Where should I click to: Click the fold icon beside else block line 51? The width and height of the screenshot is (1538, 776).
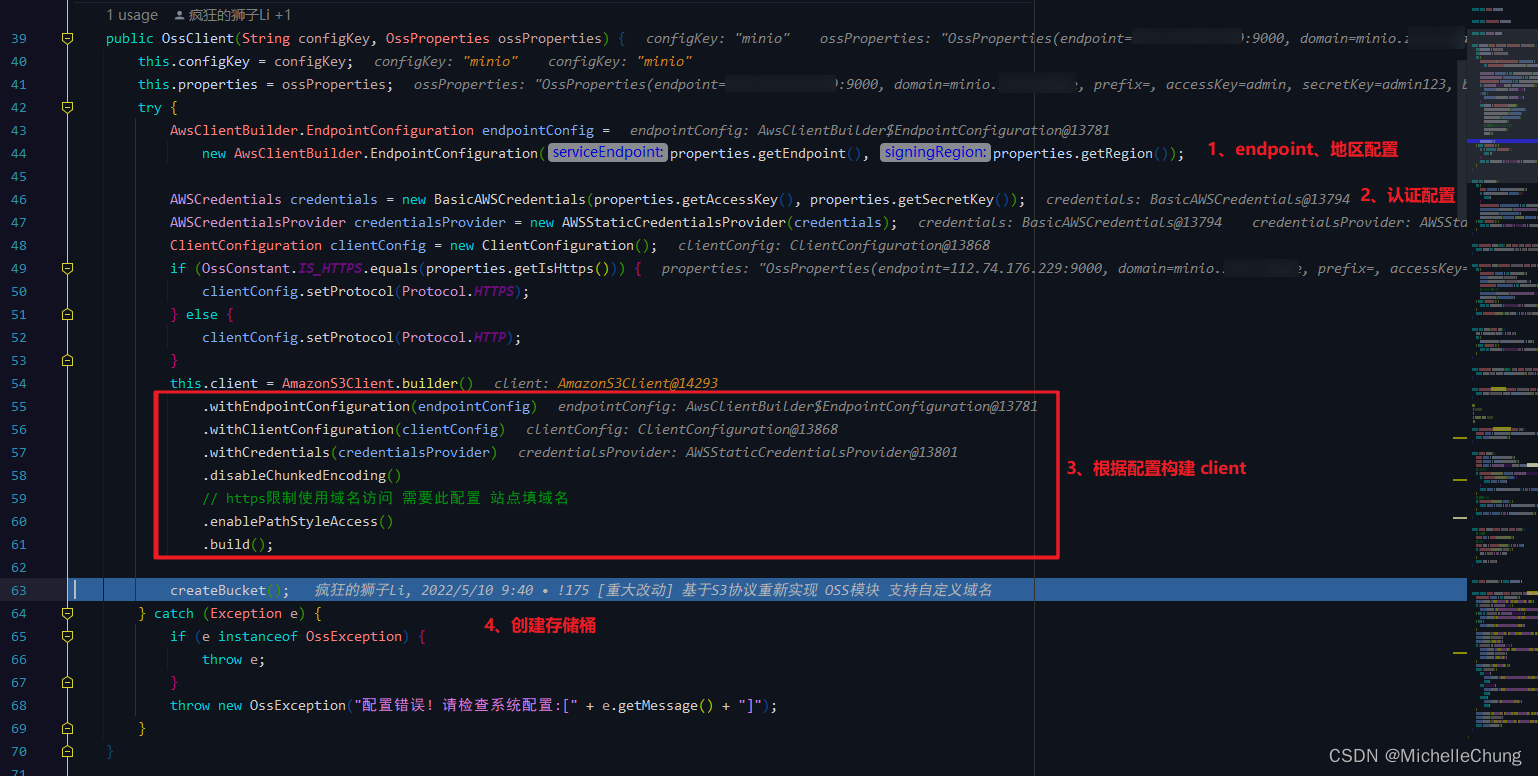pyautogui.click(x=66, y=314)
